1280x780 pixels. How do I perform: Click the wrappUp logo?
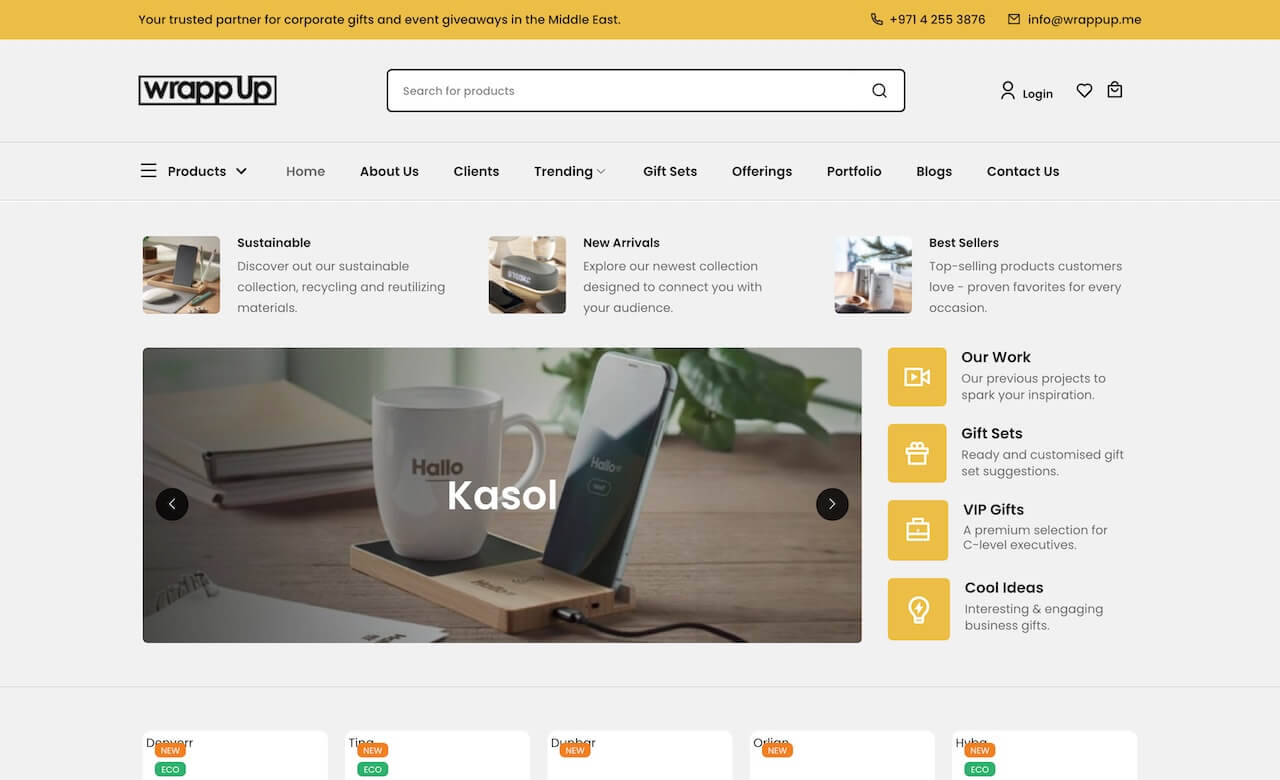pyautogui.click(x=207, y=90)
